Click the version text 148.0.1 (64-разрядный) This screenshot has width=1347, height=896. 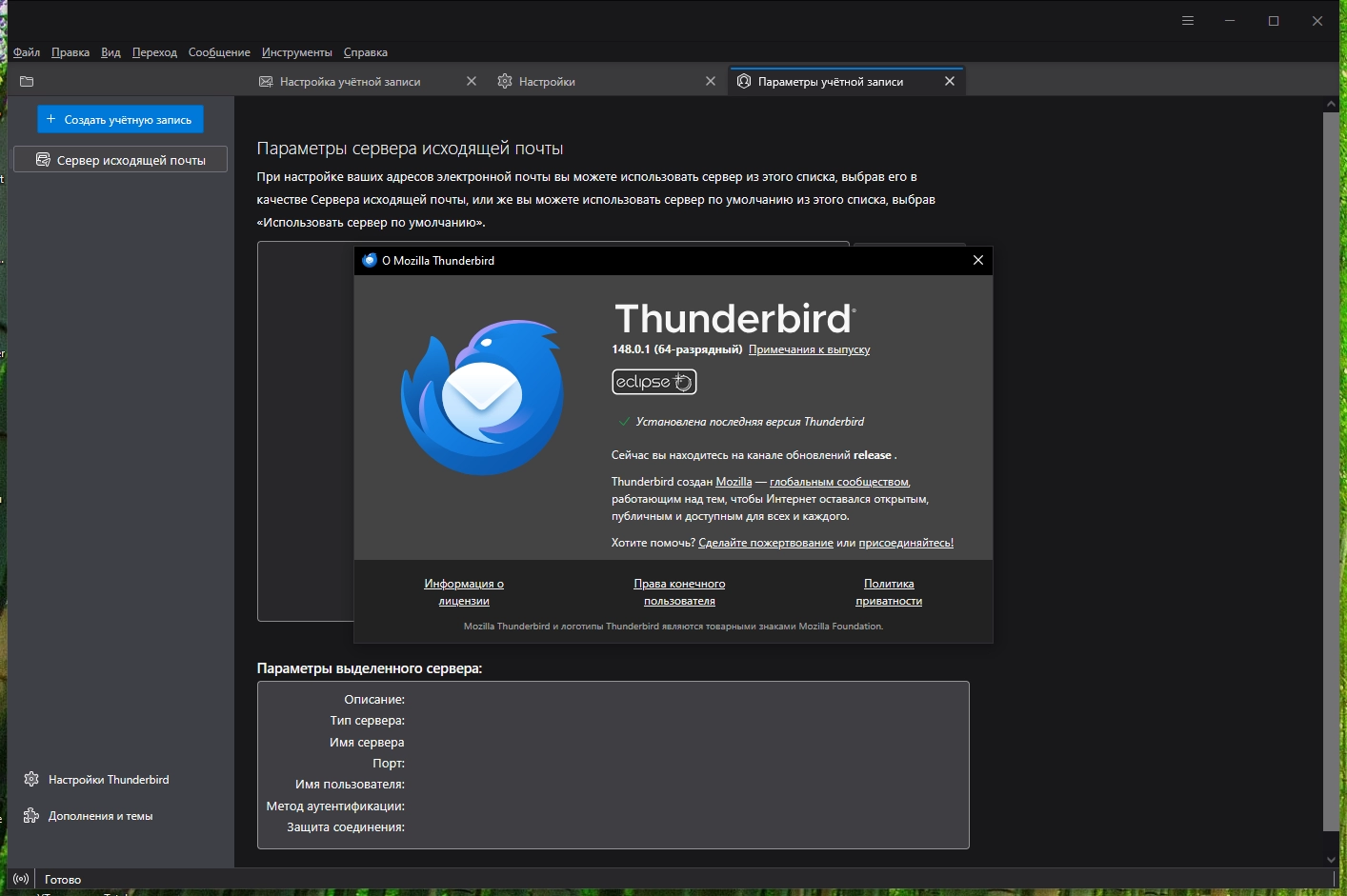click(677, 349)
